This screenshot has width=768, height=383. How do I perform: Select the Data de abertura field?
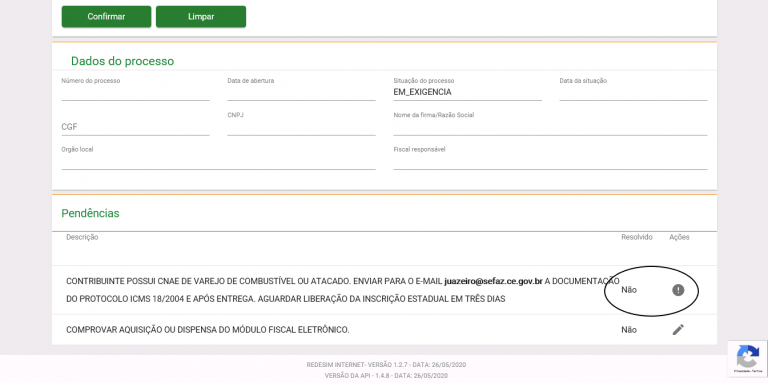[x=301, y=93]
